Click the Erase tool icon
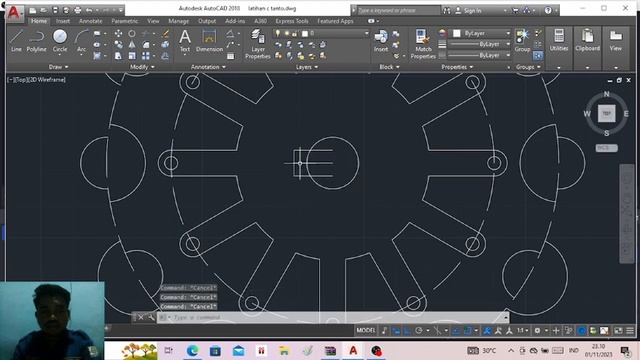Screen dimensions: 640x360 165,33
